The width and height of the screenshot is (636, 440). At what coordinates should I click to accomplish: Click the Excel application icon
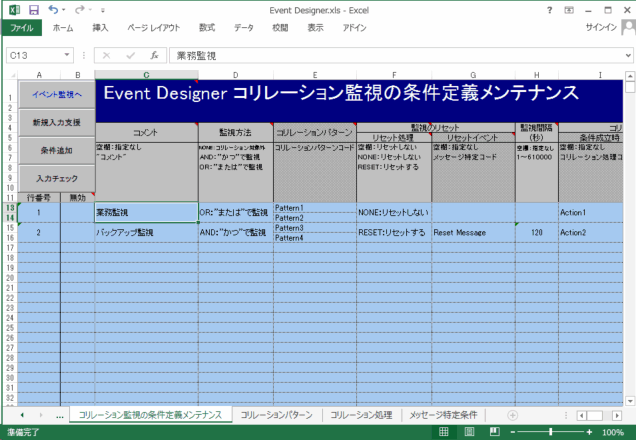pos(15,10)
